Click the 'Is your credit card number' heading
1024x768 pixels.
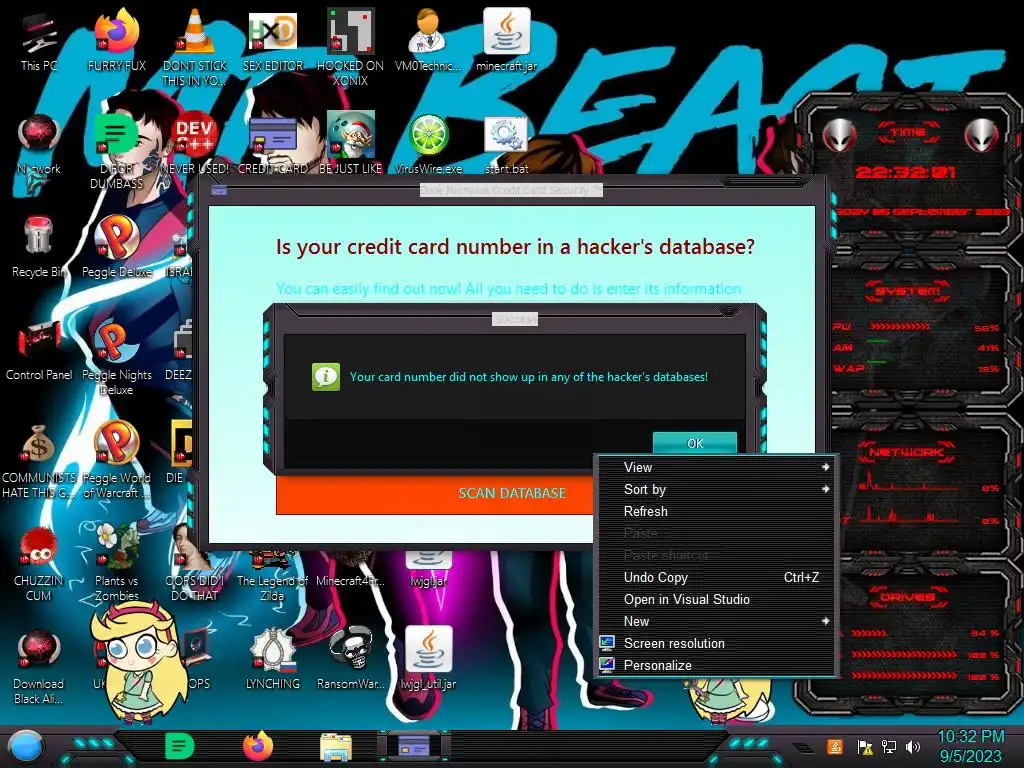(515, 247)
